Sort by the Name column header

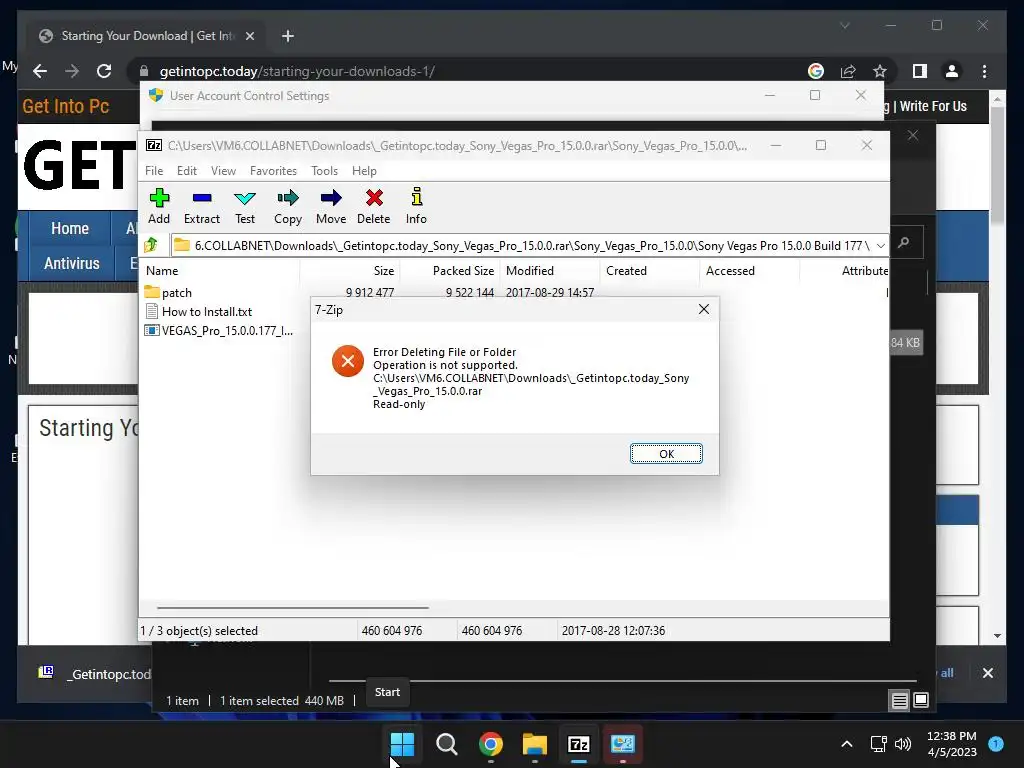[x=162, y=270]
